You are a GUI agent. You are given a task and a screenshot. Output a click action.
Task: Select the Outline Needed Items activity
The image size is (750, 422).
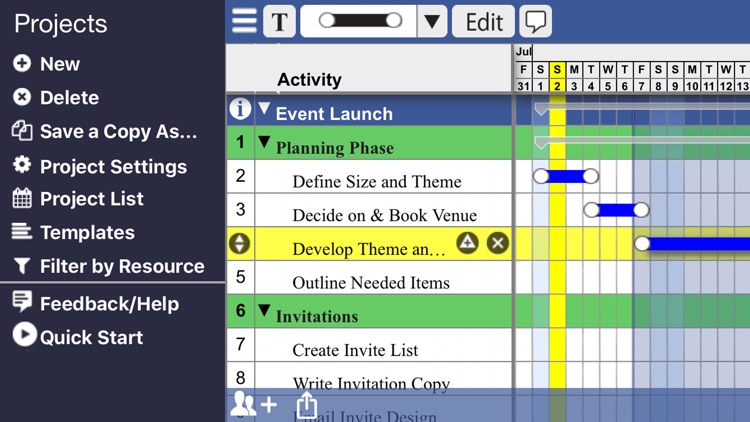point(371,283)
